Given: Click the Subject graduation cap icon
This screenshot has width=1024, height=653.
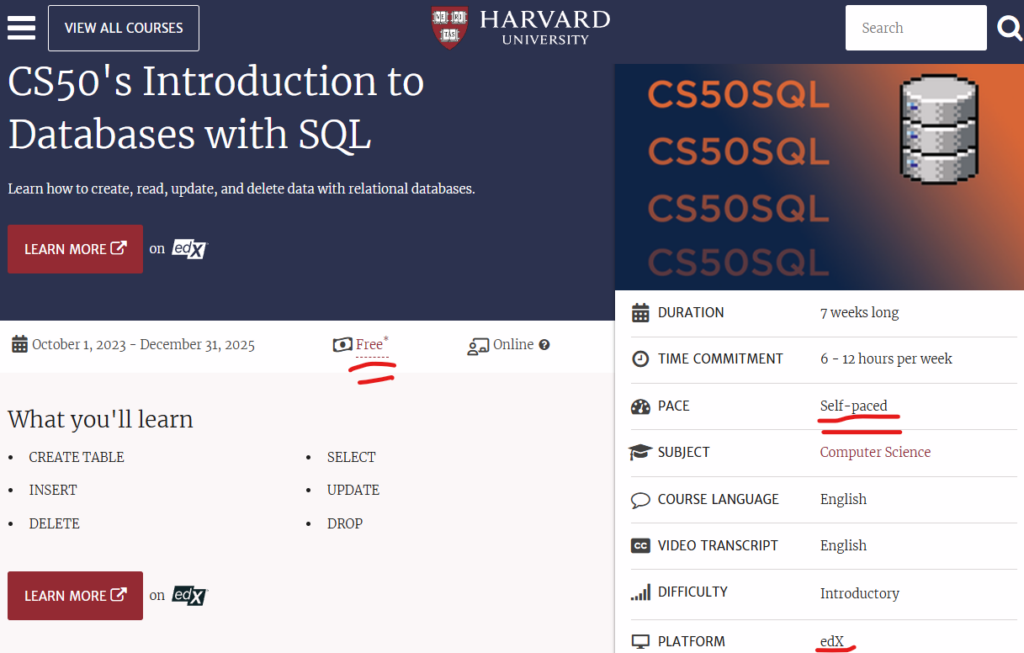Looking at the screenshot, I should (x=641, y=452).
